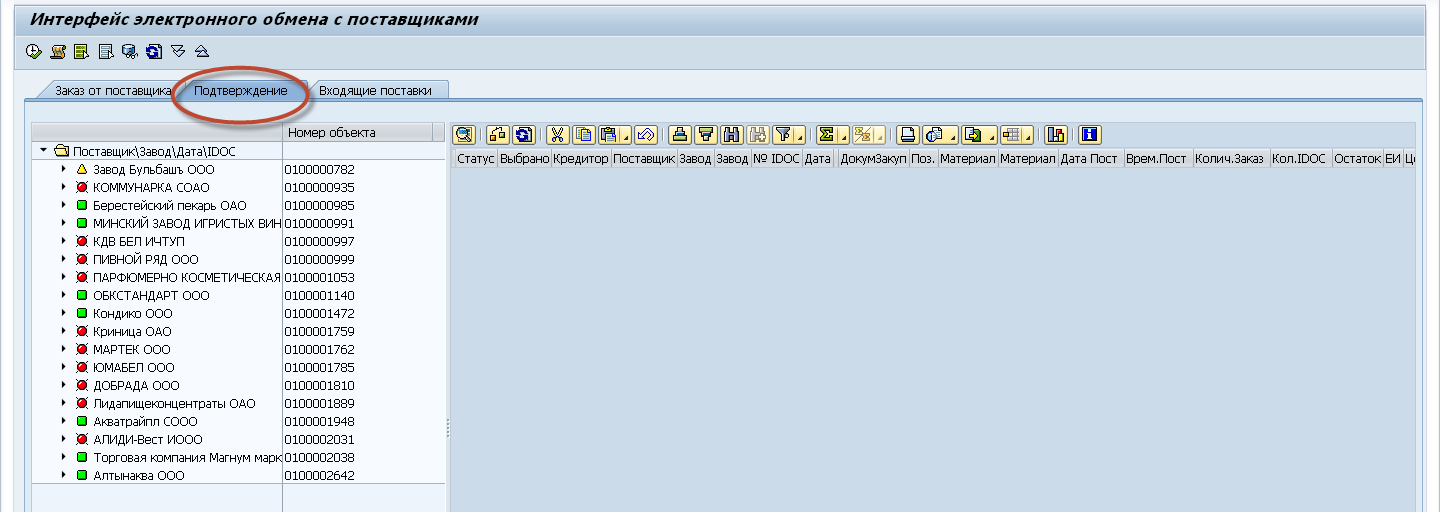The height and width of the screenshot is (512, 1440).
Task: Click the Cut scissors icon
Action: click(557, 134)
